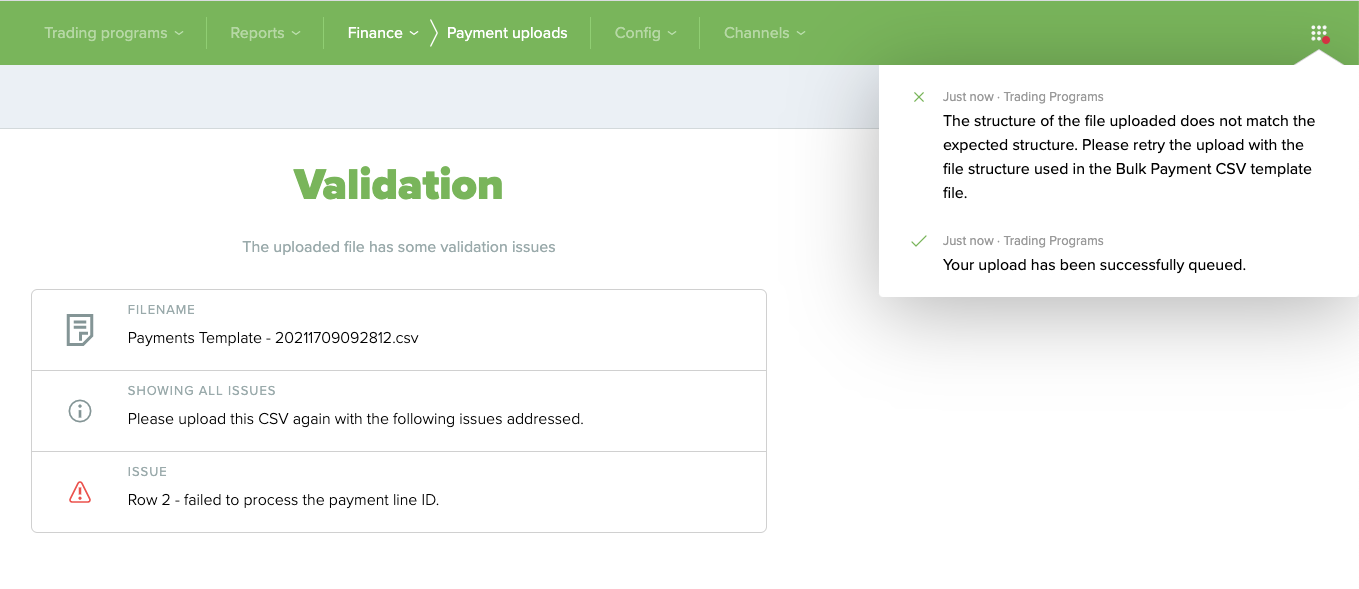Go to Payment uploads breadcrumb

click(507, 33)
